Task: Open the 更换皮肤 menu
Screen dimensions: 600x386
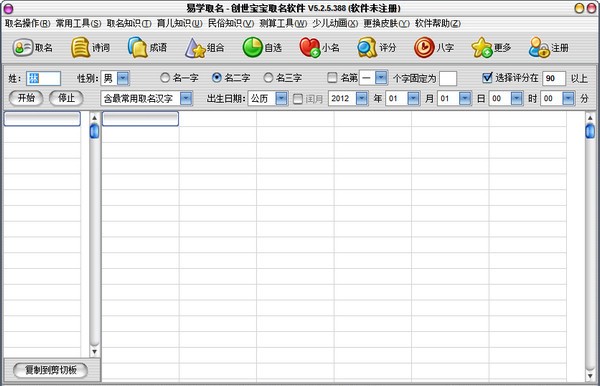Action: point(386,23)
